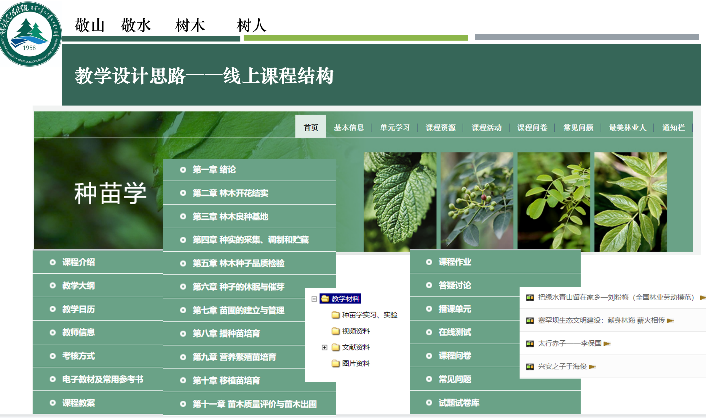Click book icon beside 太行赤子 entry
This screenshot has width=706, height=418.
(529, 344)
